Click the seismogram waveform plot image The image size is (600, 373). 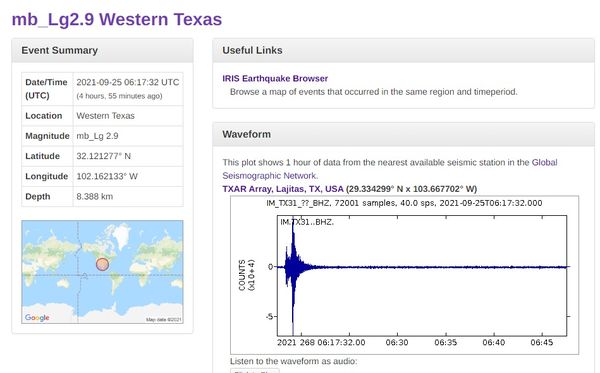[x=404, y=275]
